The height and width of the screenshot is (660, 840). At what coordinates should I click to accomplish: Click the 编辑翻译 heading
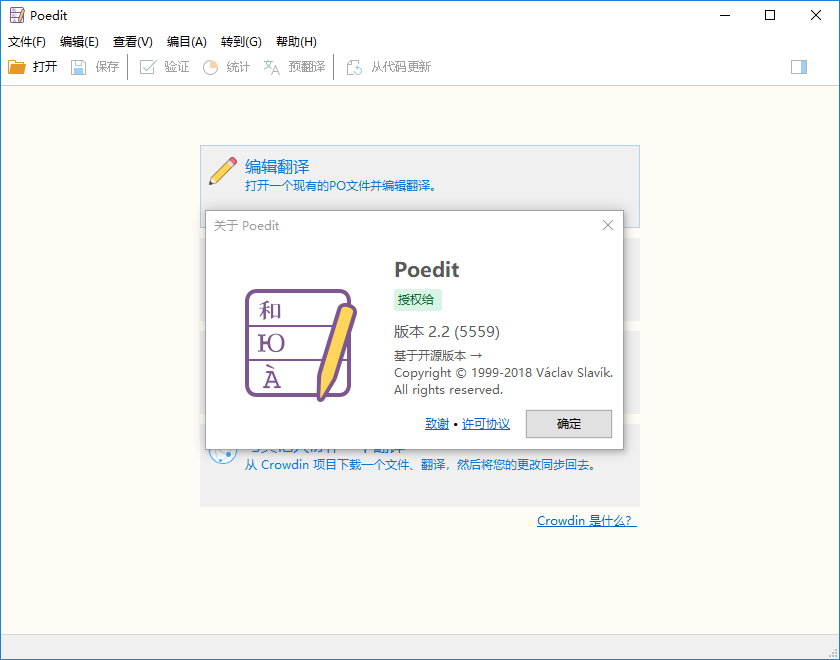(277, 167)
